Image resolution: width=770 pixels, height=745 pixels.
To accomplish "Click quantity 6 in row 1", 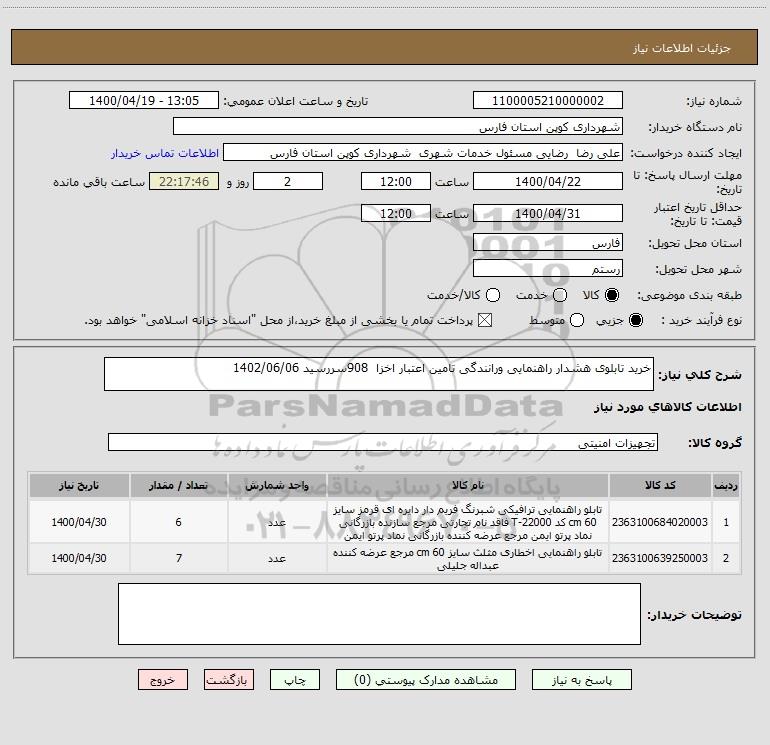I will coord(179,522).
